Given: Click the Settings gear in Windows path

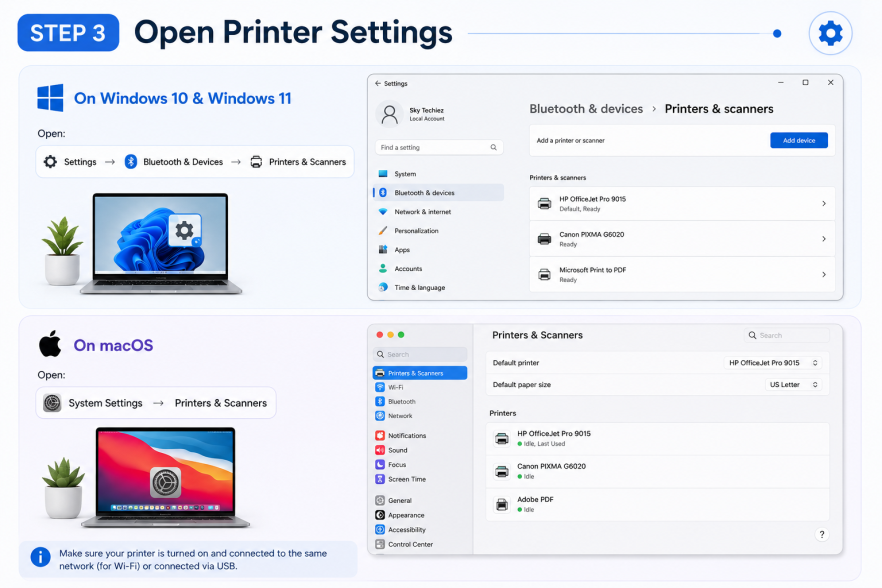Looking at the screenshot, I should 50,162.
